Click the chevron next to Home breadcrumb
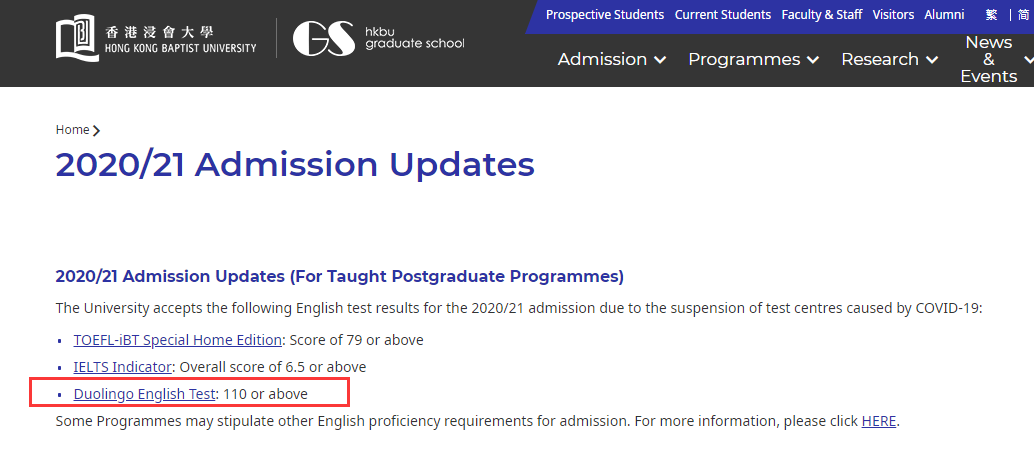This screenshot has width=1034, height=454. [97, 131]
